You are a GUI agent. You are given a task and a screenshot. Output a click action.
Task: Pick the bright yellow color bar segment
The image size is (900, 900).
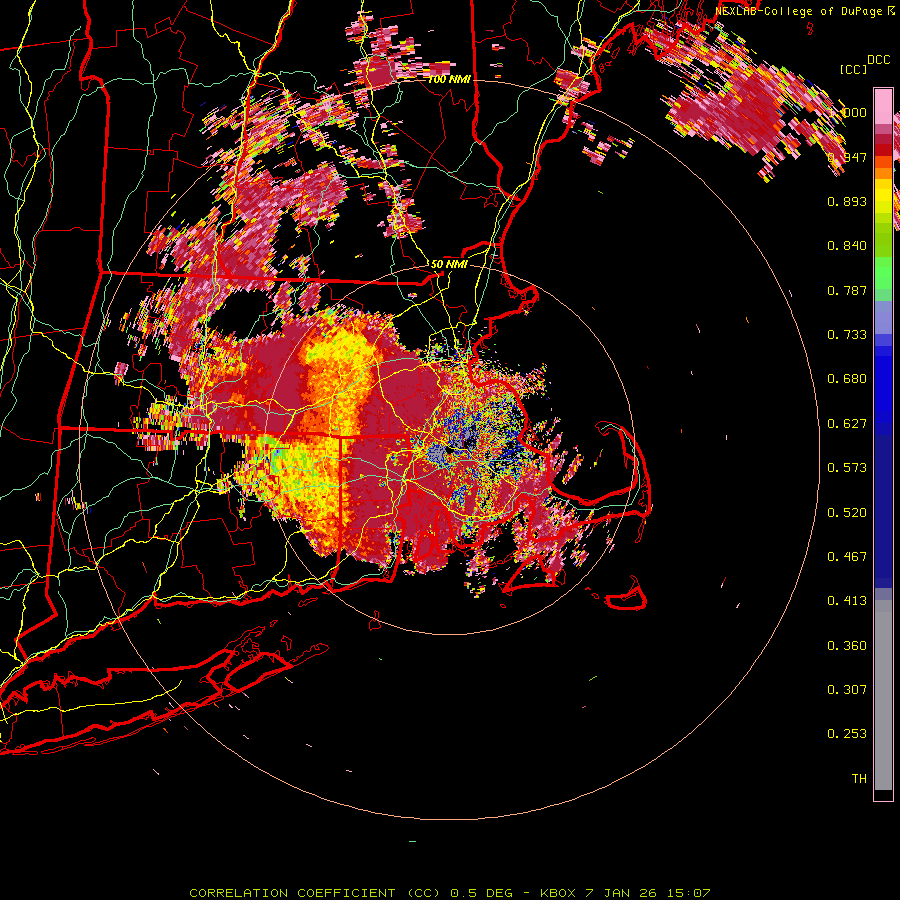point(883,197)
